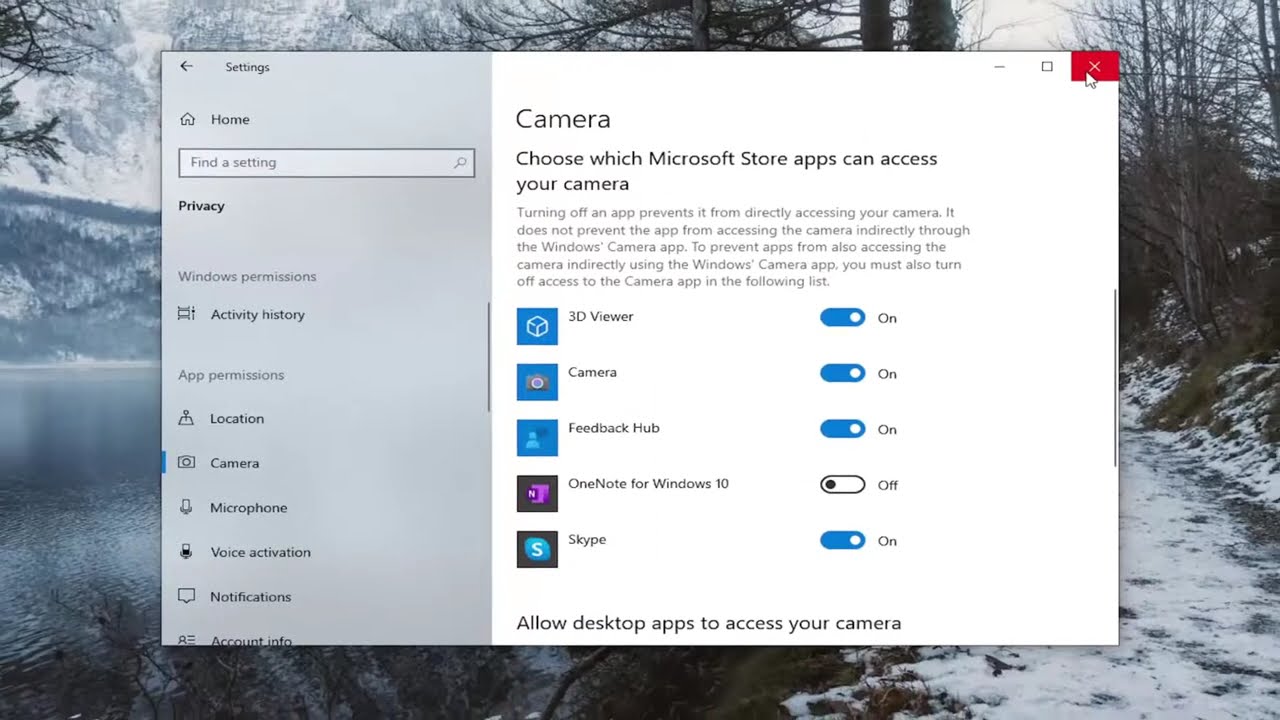The image size is (1280, 720).
Task: Click the search magnifier icon
Action: (460, 162)
